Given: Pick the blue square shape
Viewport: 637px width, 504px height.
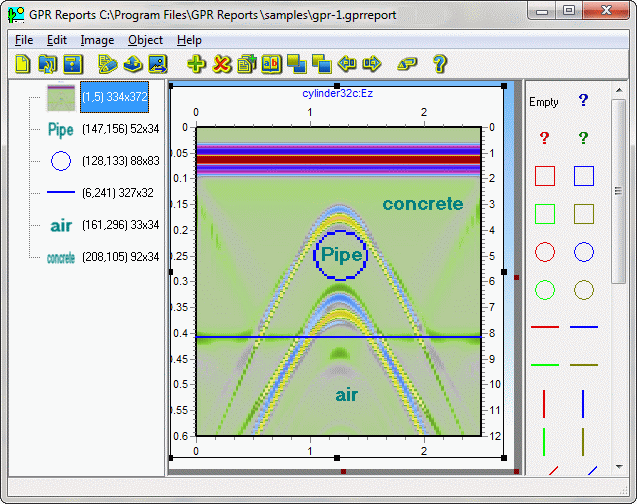Looking at the screenshot, I should point(584,176).
